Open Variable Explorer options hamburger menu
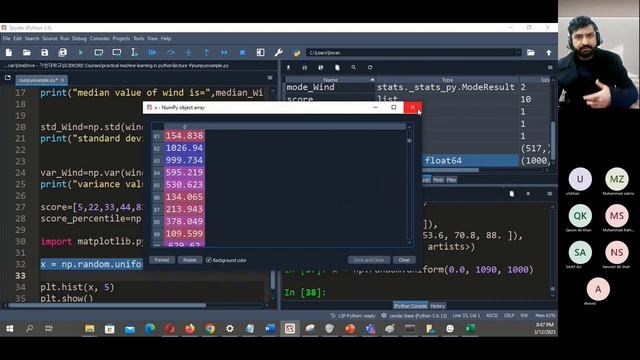 550,67
